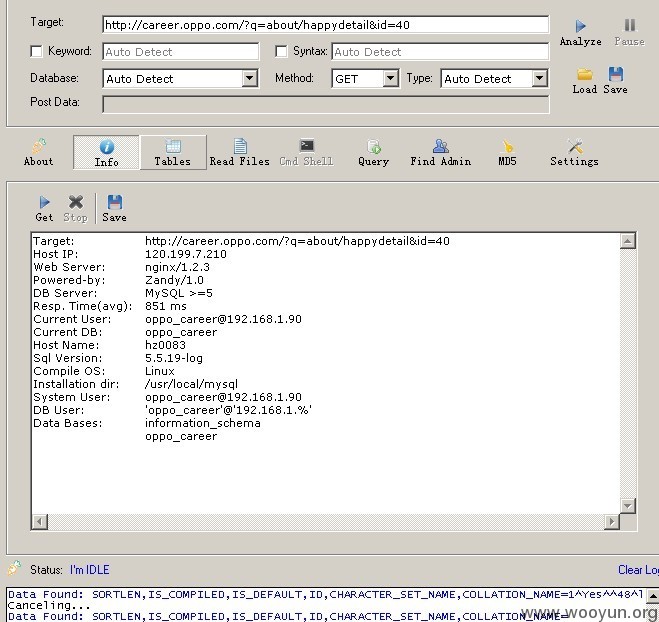Viewport: 659px width, 622px height.
Task: Open the MD5 cracker tool
Action: [507, 153]
